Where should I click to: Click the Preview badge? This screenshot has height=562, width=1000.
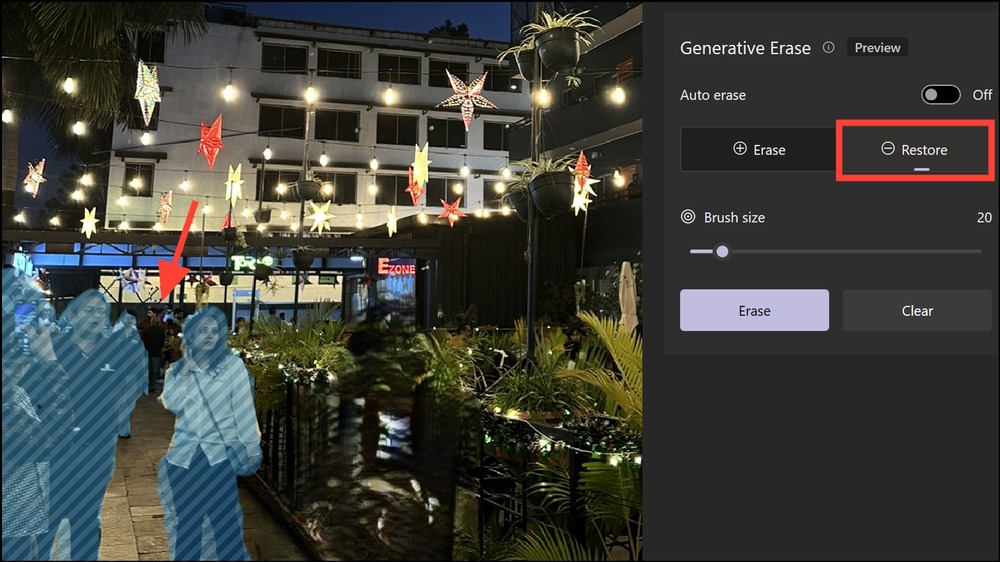pyautogui.click(x=878, y=47)
